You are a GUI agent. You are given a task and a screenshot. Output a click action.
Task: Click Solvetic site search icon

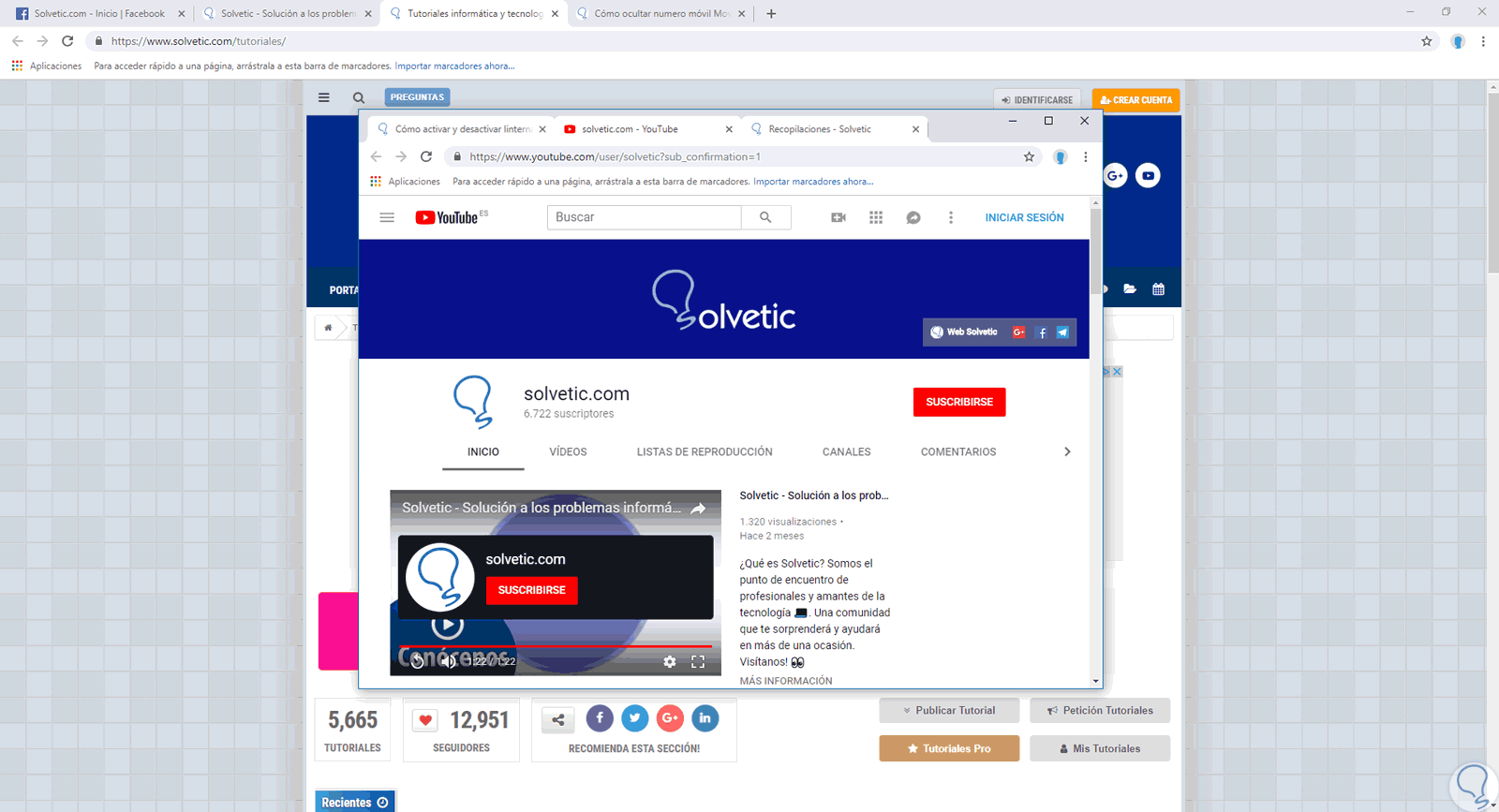(x=359, y=97)
